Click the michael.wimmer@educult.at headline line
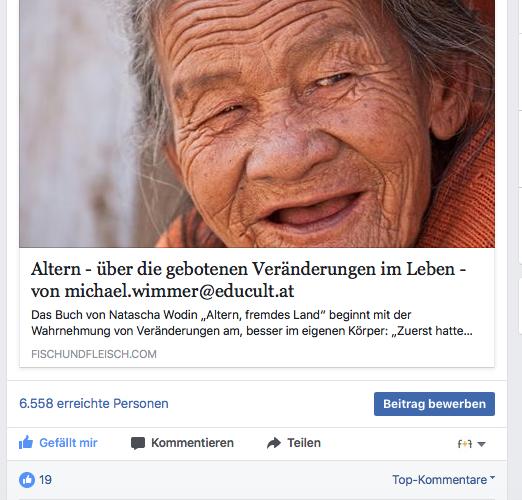Screen dimensions: 522x500 click(x=163, y=291)
